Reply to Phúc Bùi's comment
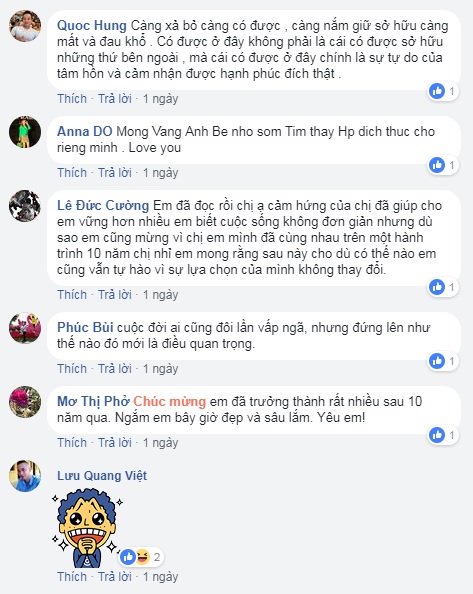Screen dimensions: 473x594 (x=115, y=369)
